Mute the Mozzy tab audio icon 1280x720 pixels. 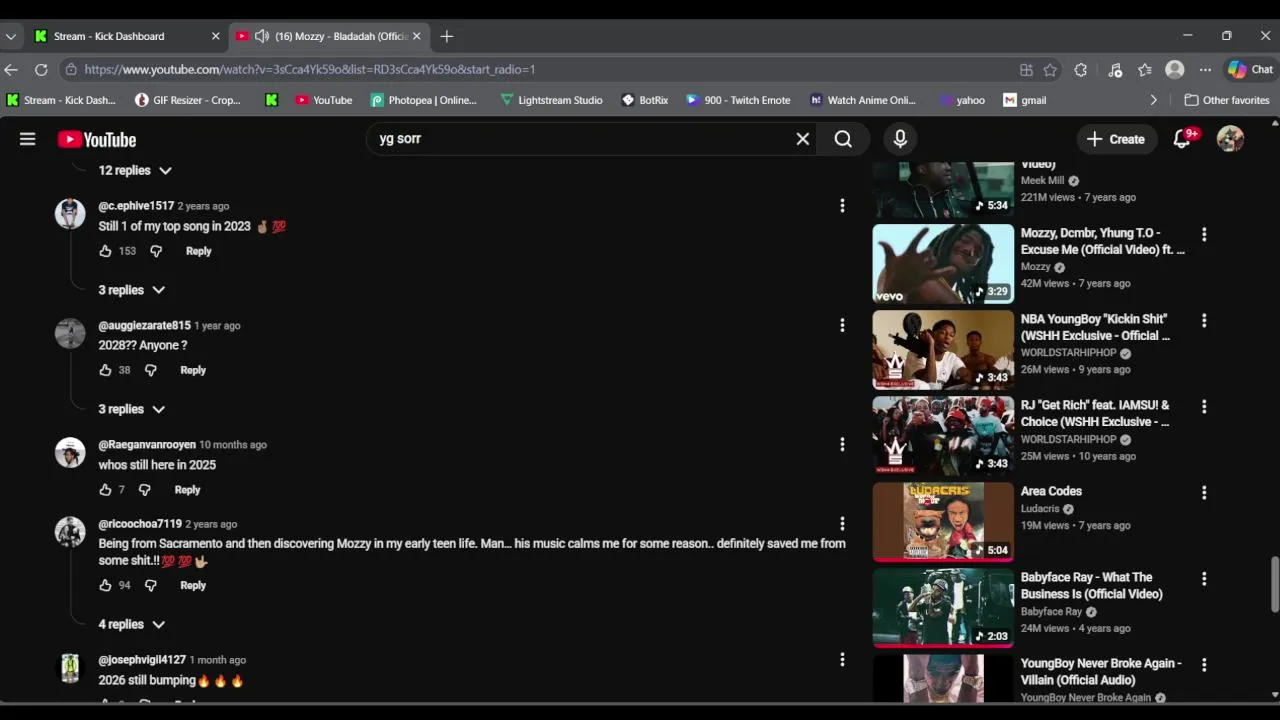coord(262,36)
